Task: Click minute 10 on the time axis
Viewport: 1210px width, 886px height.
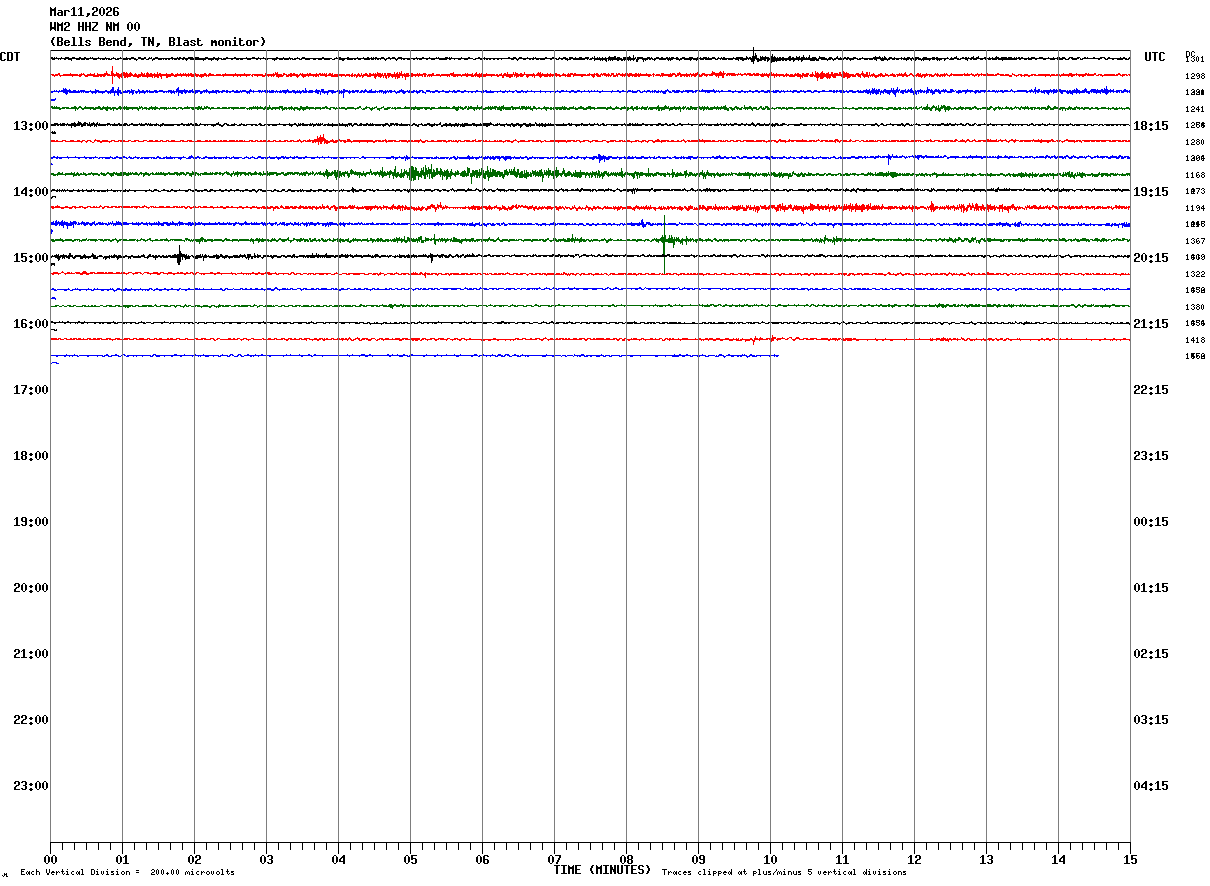Action: (x=770, y=860)
